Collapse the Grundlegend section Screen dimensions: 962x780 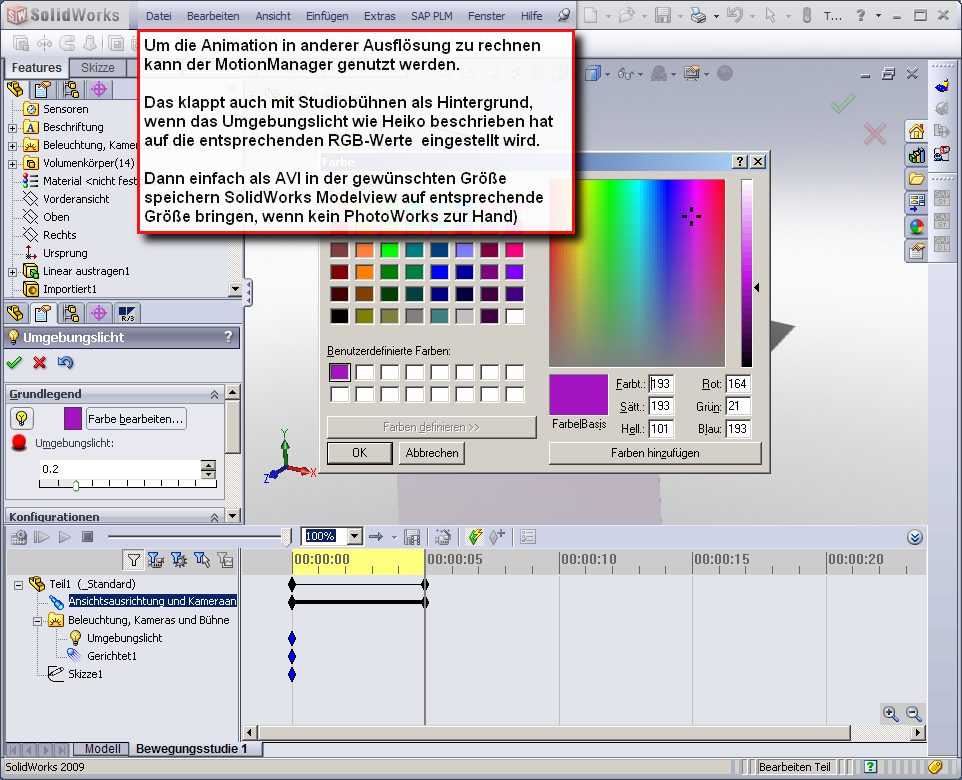[x=214, y=395]
